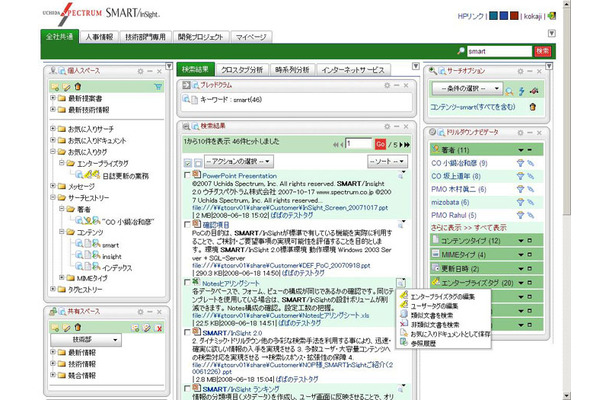Screen dimensions: 610x400
Task: Check the box for SMART/InSight 2.0 result
Action: pos(187,332)
